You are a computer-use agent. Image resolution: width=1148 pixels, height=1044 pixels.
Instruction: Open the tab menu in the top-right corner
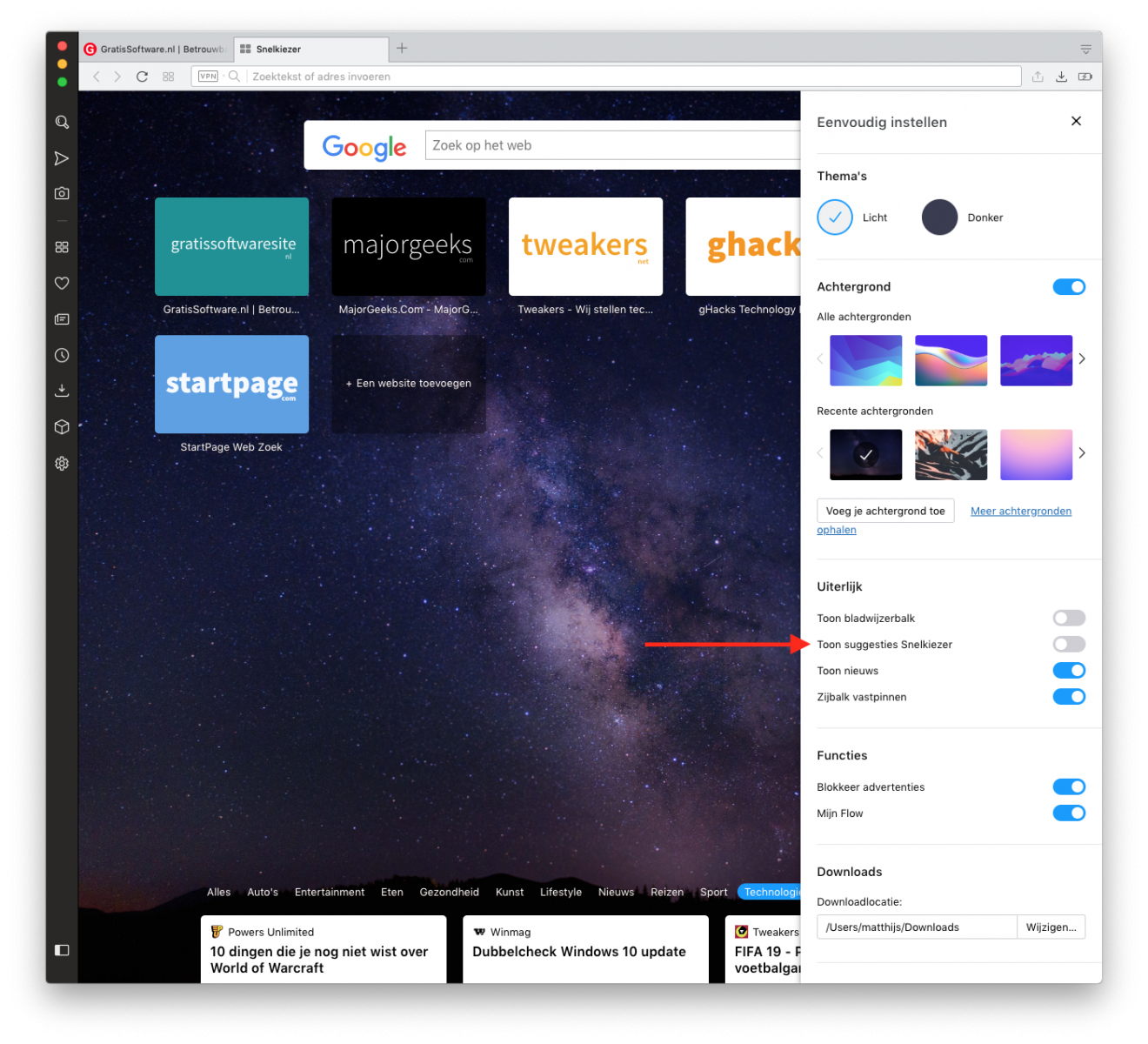[1085, 50]
